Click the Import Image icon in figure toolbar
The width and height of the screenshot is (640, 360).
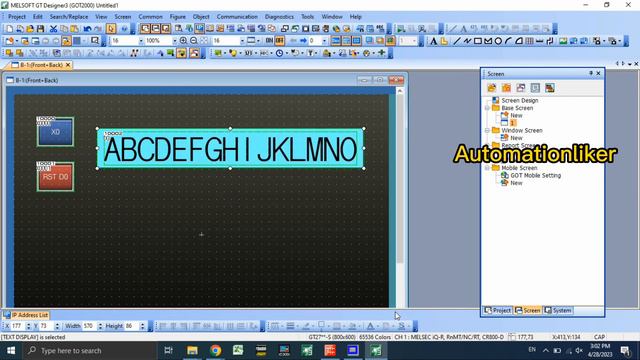click(x=563, y=41)
